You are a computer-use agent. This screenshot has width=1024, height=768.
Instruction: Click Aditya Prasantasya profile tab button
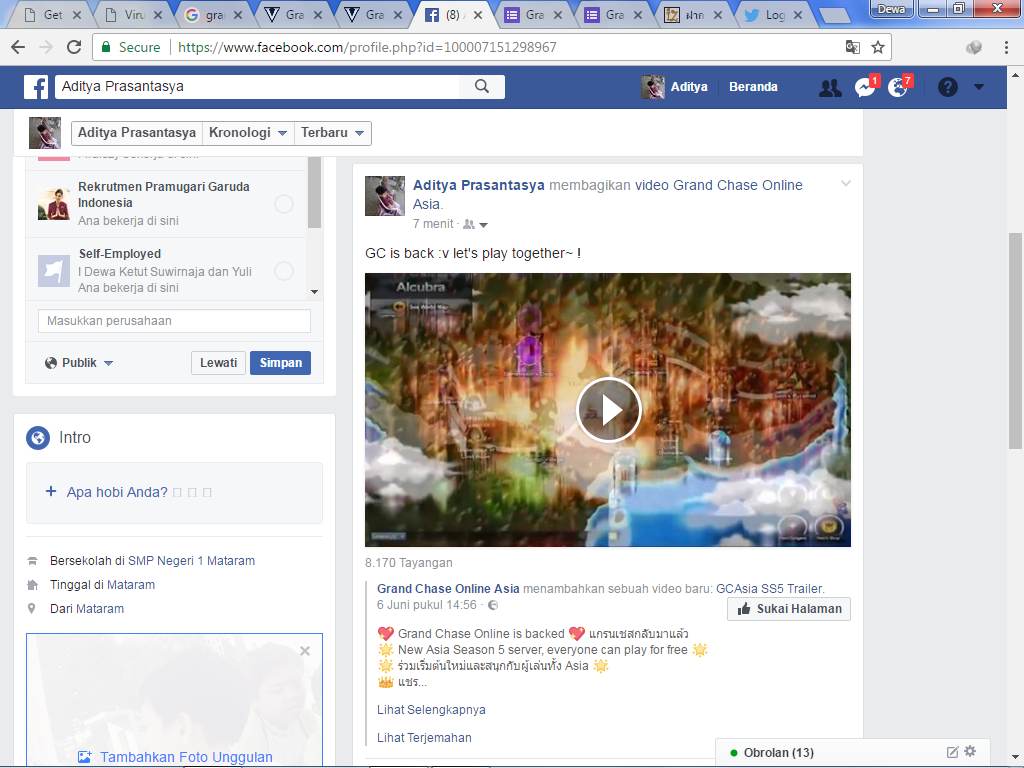(136, 133)
